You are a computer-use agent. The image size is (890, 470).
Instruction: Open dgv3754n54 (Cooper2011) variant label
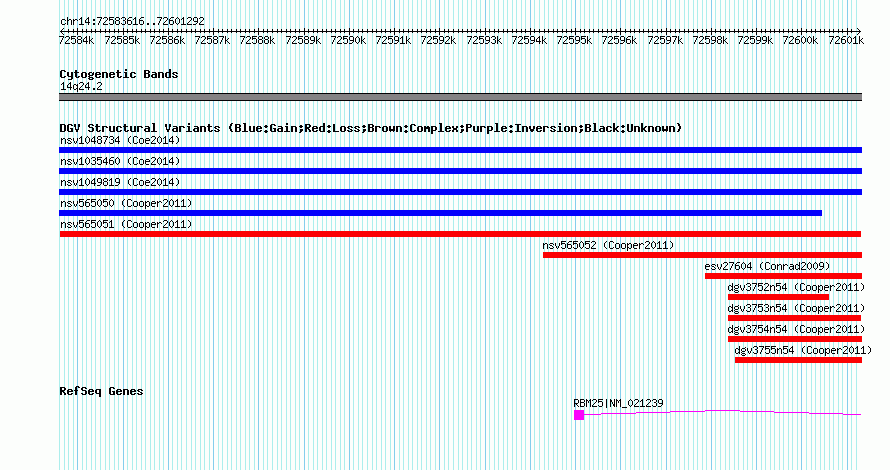coord(796,329)
